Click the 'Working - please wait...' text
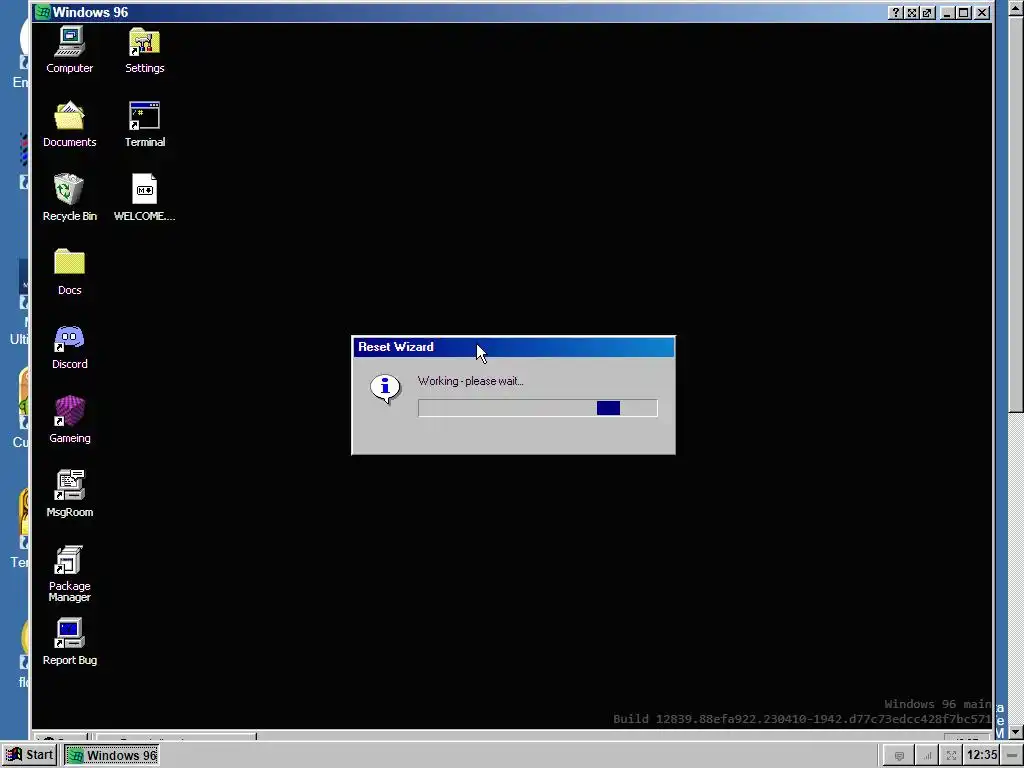 [470, 381]
